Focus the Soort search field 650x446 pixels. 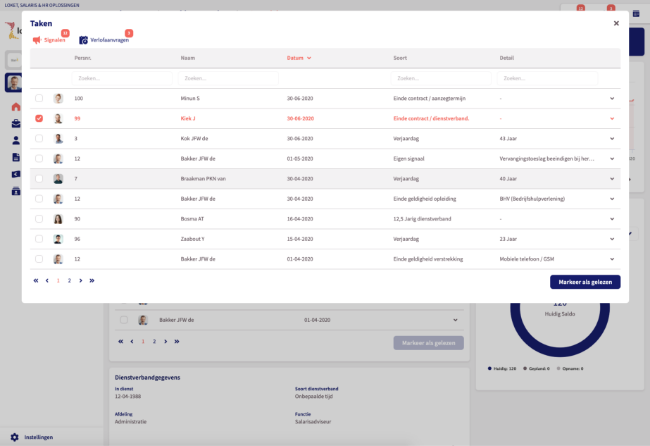(x=441, y=78)
